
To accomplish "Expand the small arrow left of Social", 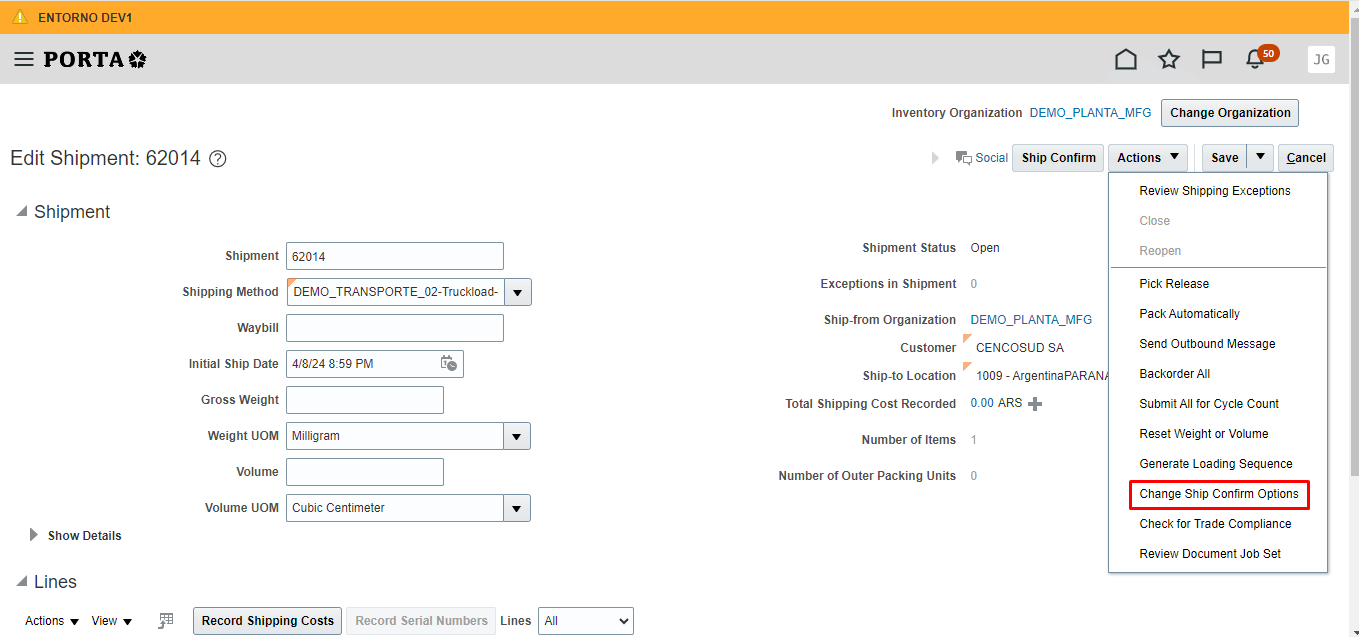I will (936, 158).
